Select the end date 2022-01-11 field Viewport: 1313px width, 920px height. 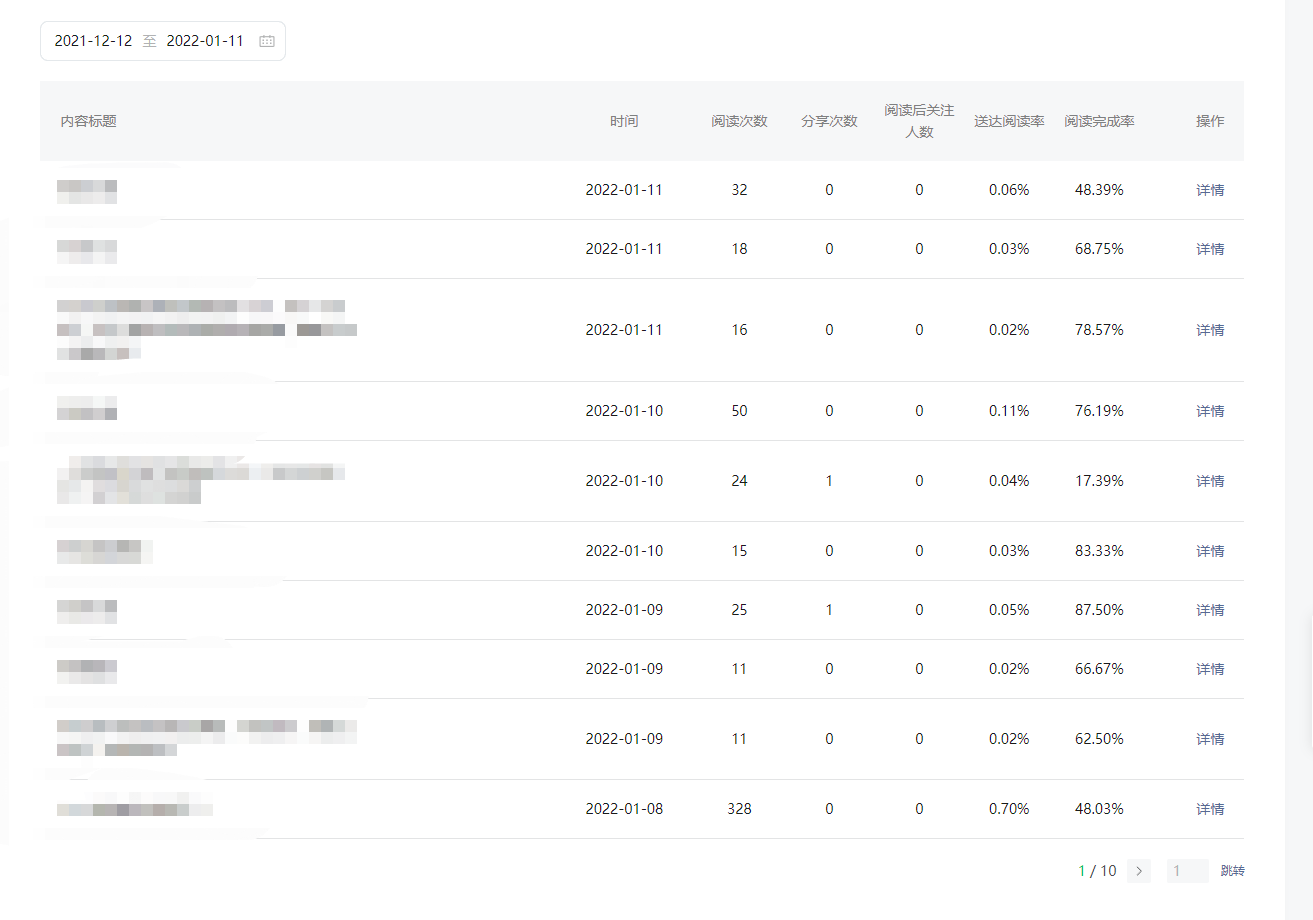[x=205, y=41]
